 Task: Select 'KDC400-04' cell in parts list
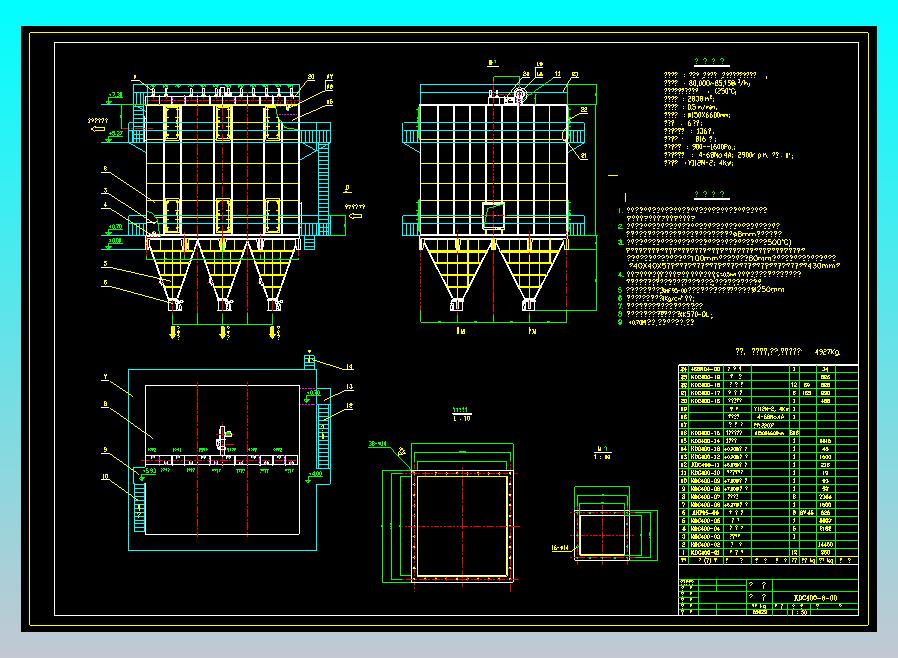click(705, 529)
